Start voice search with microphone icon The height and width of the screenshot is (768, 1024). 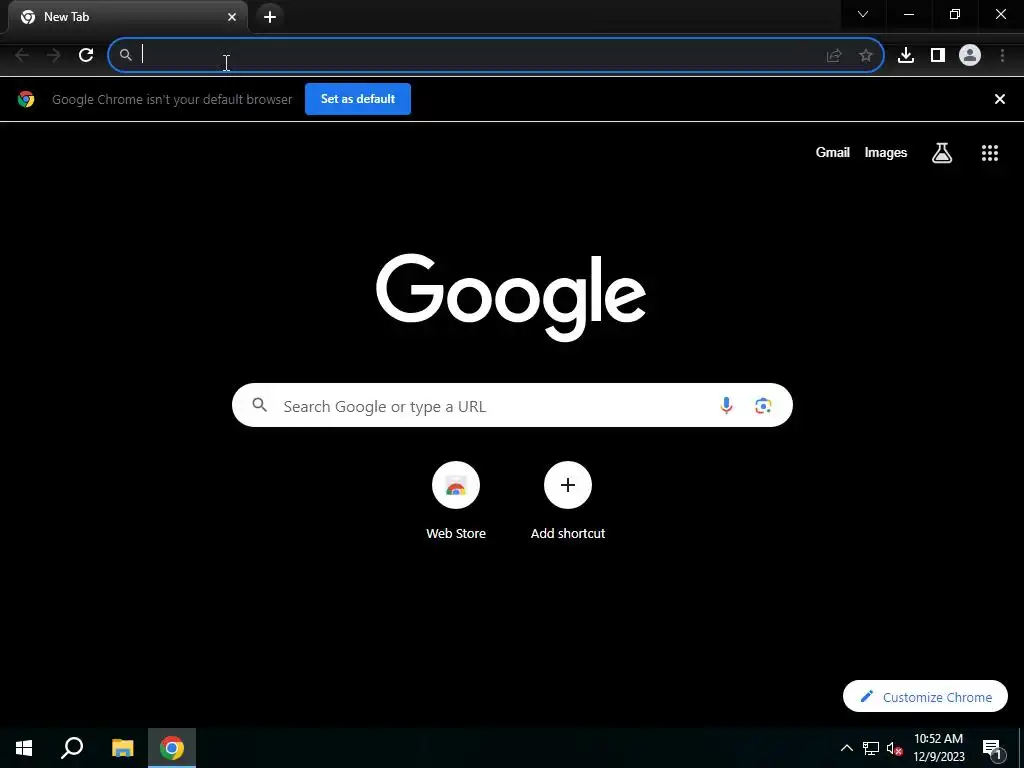click(726, 406)
